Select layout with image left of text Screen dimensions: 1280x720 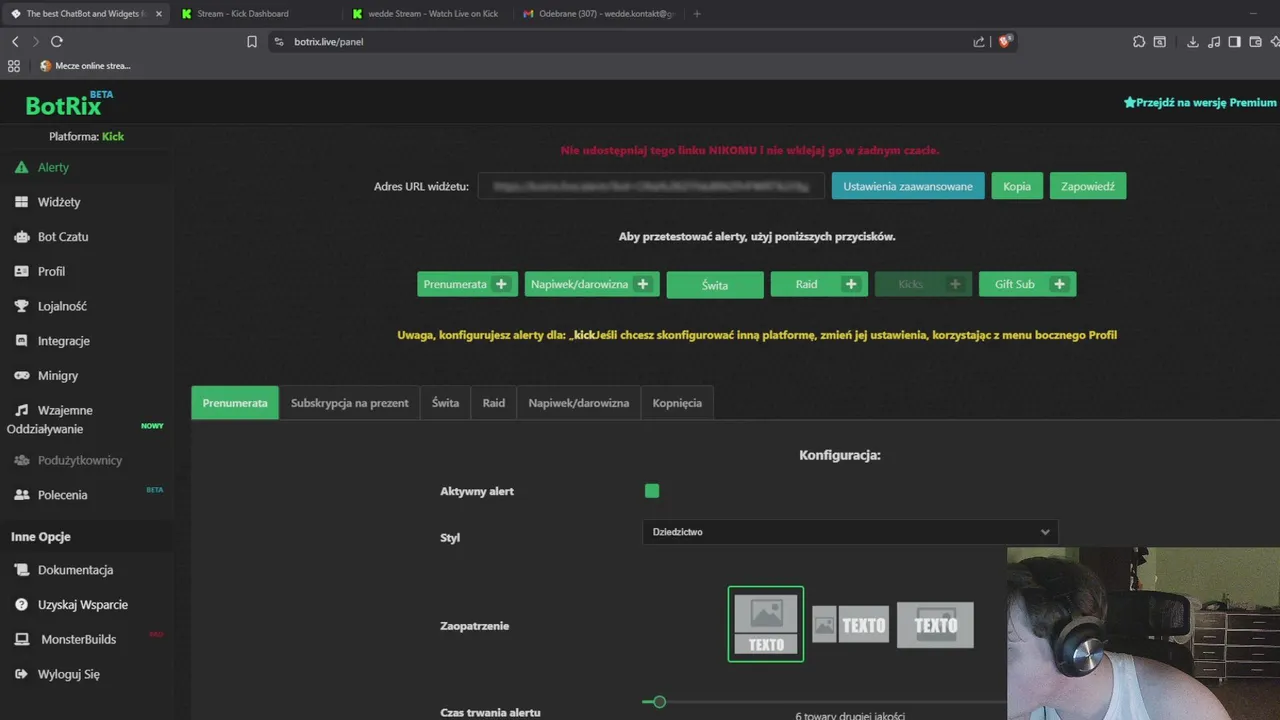point(850,625)
